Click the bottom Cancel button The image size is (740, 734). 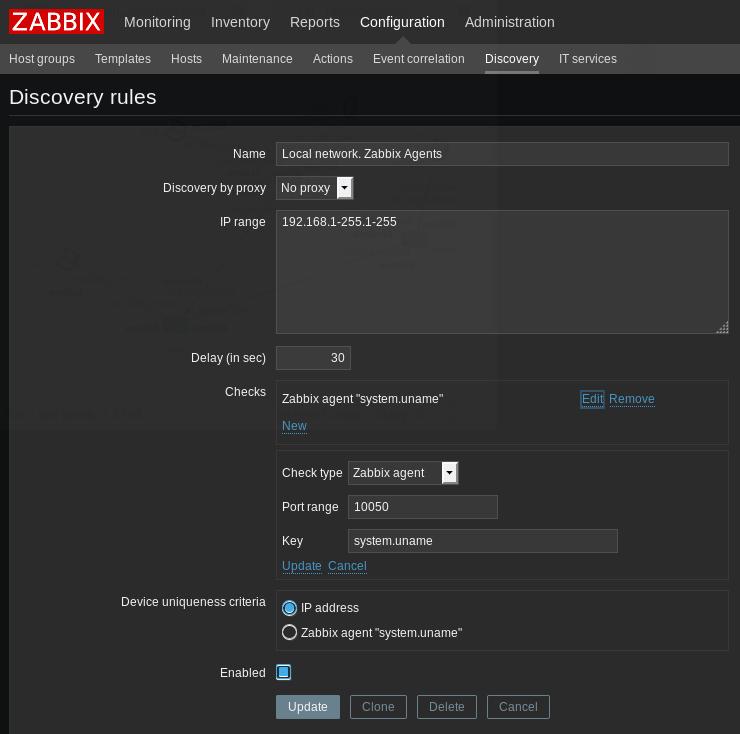pos(518,707)
